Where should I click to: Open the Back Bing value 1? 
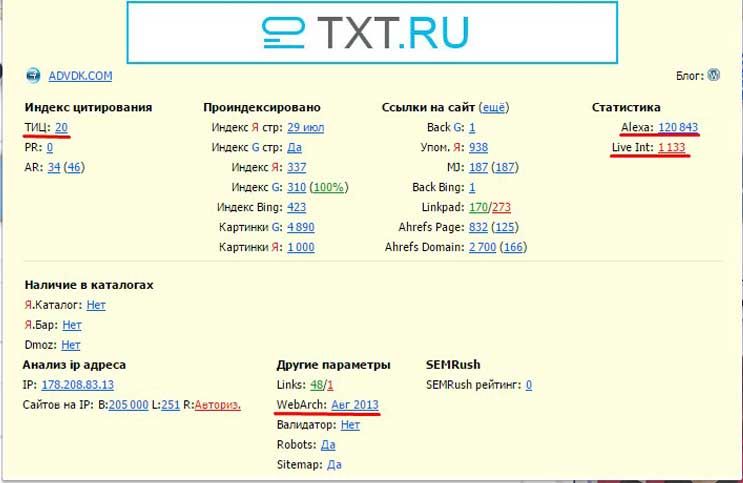coord(472,187)
